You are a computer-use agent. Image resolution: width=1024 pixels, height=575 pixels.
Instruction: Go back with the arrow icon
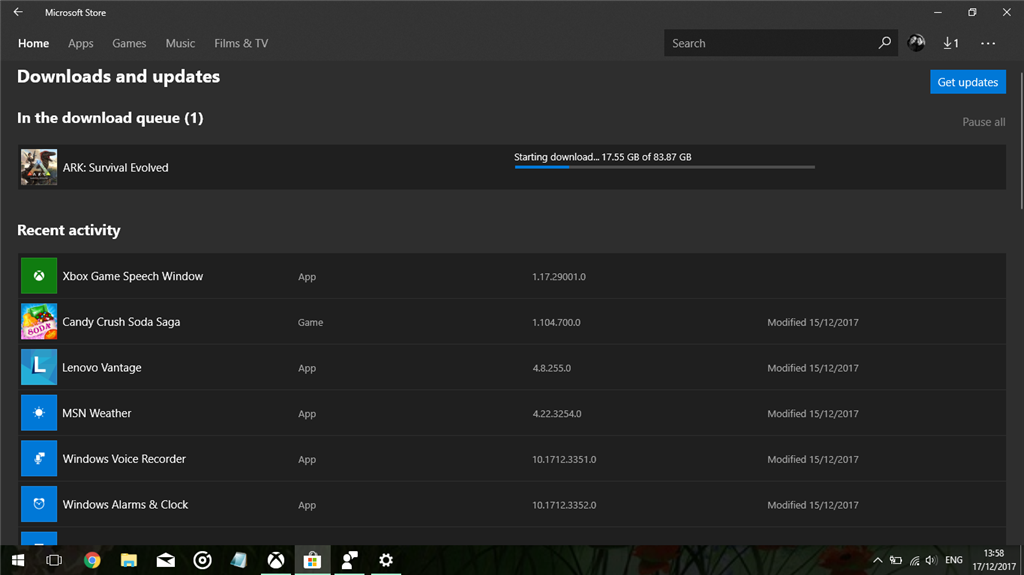(18, 12)
